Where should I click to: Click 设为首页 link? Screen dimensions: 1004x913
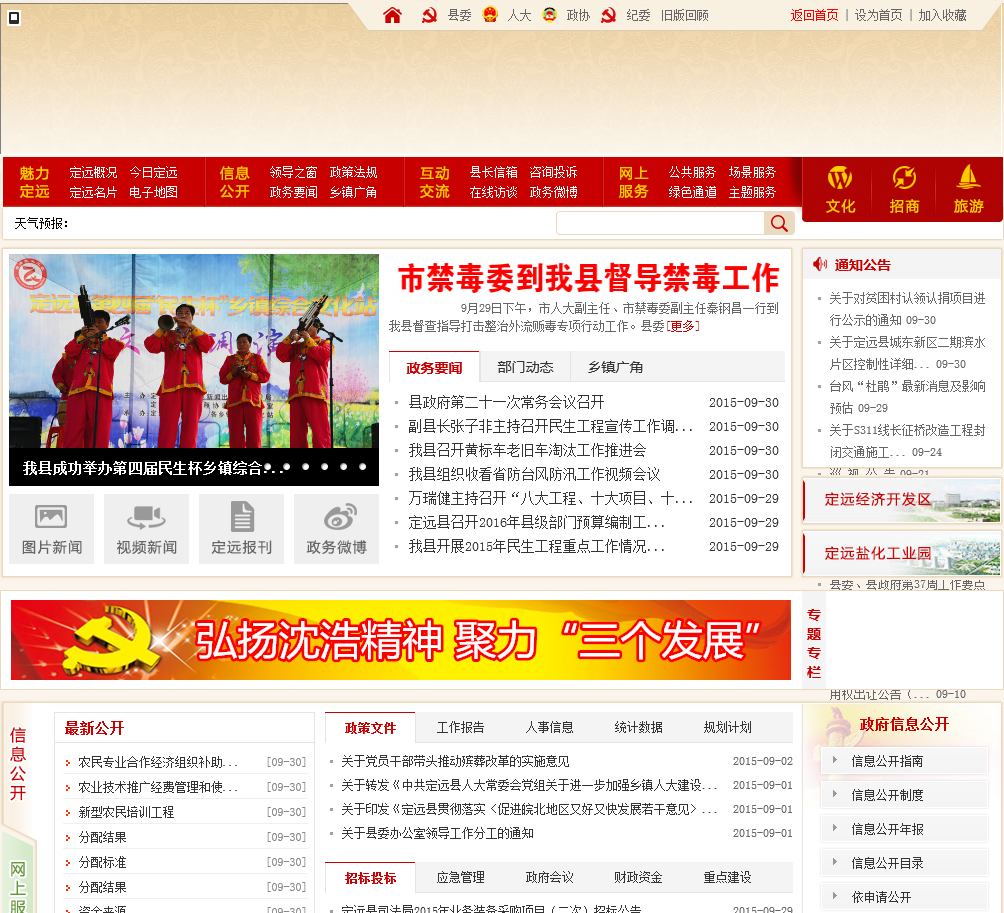tap(878, 15)
